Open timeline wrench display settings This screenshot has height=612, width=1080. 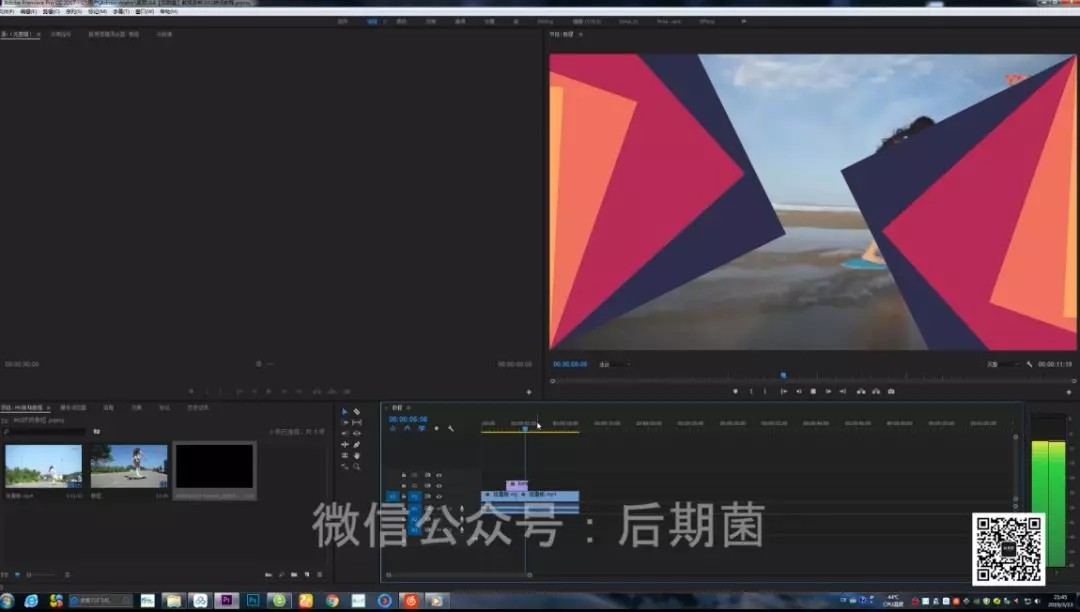click(x=451, y=428)
